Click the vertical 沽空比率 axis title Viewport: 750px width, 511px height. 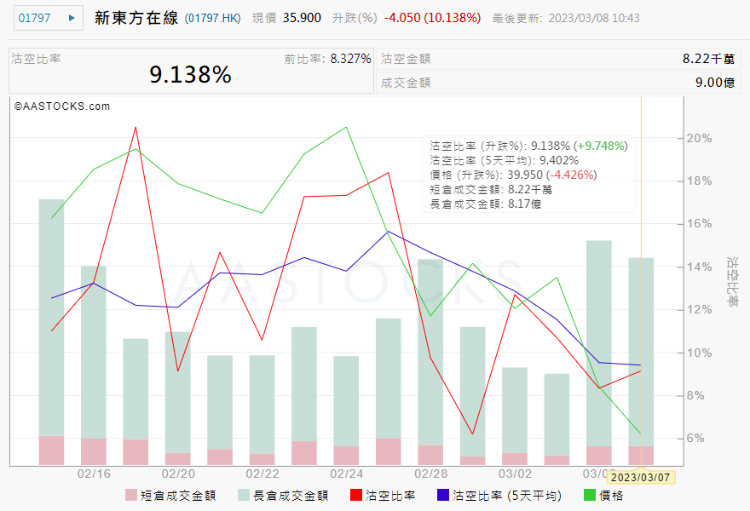[x=733, y=282]
